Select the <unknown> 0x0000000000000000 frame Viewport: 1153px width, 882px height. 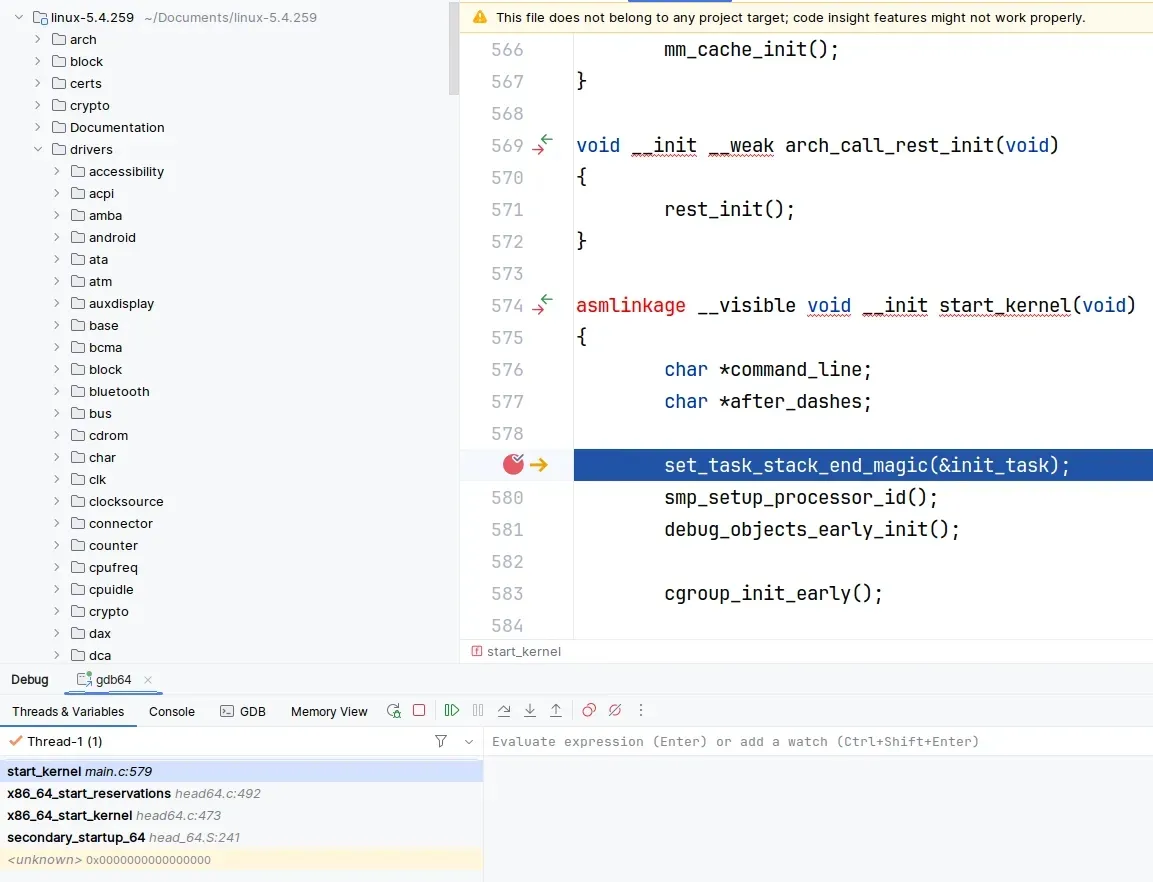(241, 859)
